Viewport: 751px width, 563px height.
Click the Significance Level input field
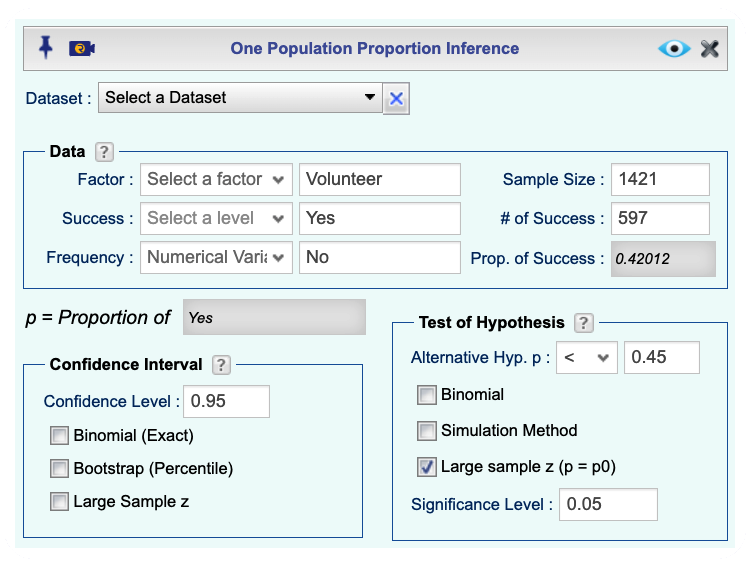(608, 504)
